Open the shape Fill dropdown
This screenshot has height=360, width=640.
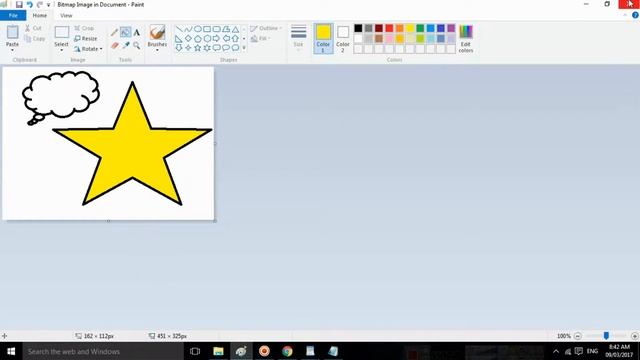click(261, 38)
